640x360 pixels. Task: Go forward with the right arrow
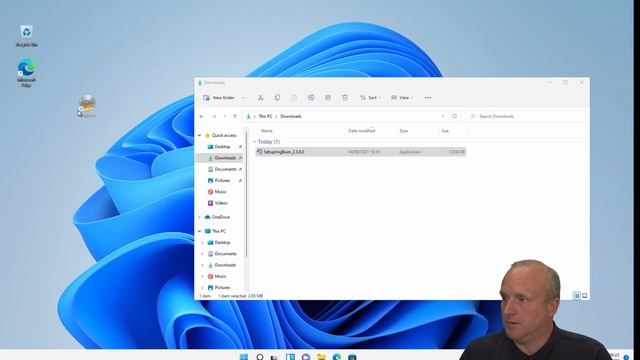[x=214, y=116]
